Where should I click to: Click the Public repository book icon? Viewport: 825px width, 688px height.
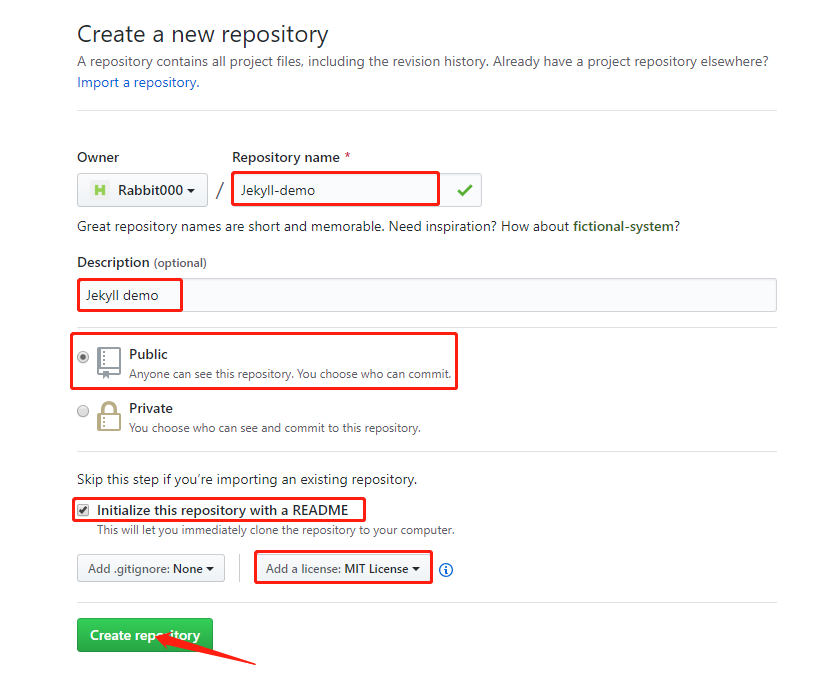(107, 362)
